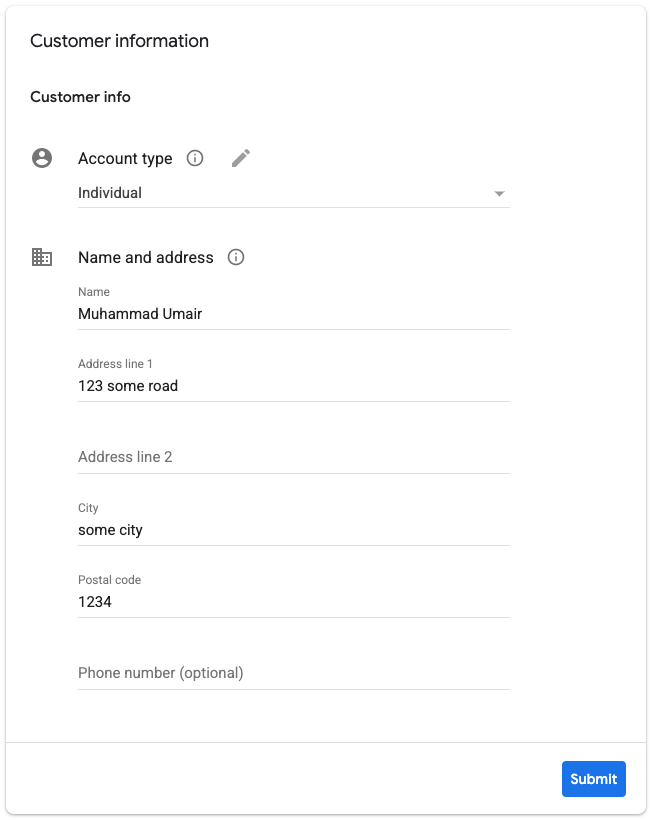Click the Name and address label
Screen dimensions: 652x820
coord(146,257)
